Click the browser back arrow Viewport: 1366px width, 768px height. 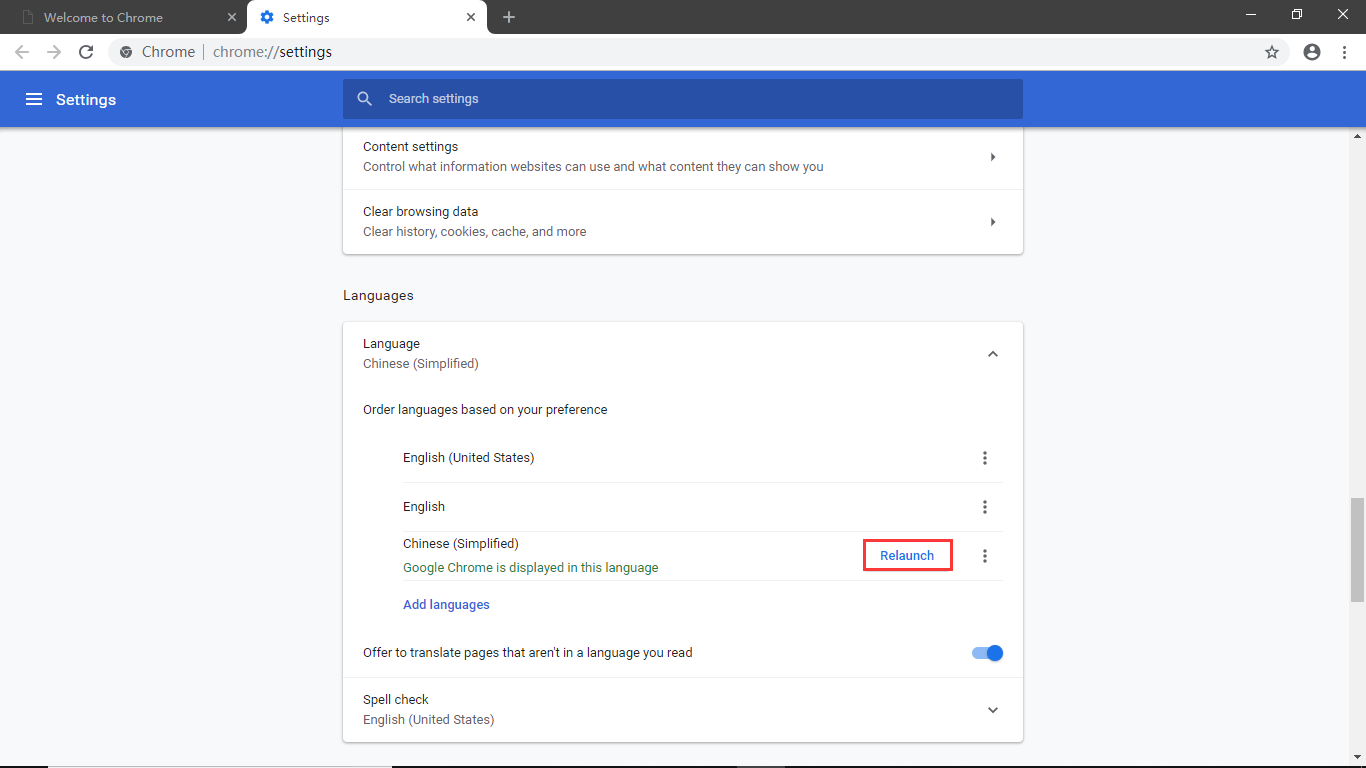tap(22, 52)
